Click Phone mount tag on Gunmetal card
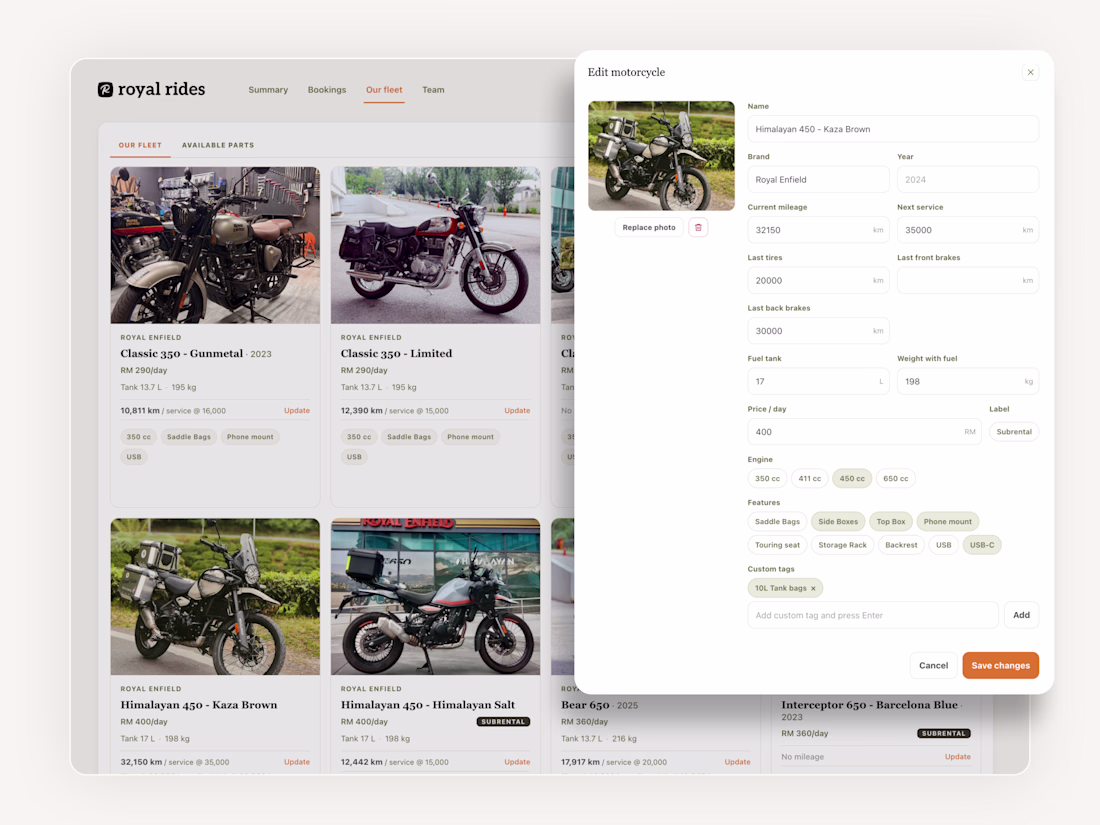Image resolution: width=1100 pixels, height=825 pixels. tap(250, 437)
